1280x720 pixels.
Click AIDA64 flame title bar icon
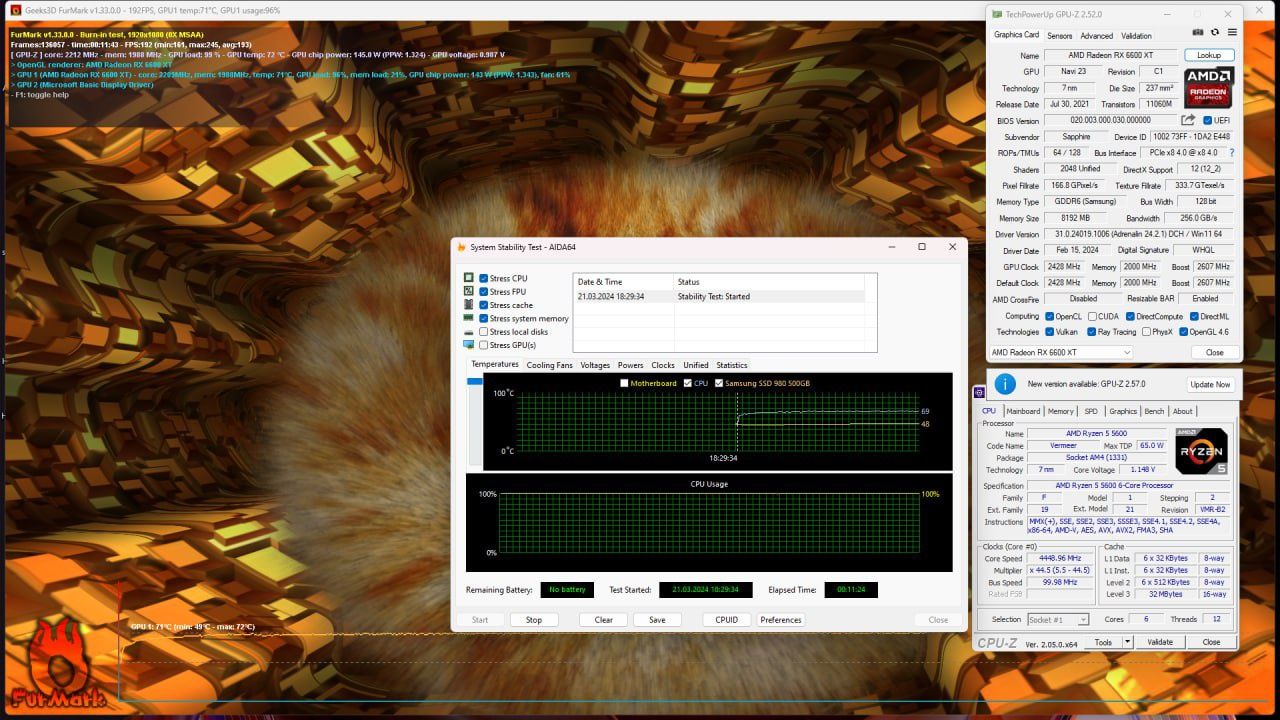[x=460, y=247]
